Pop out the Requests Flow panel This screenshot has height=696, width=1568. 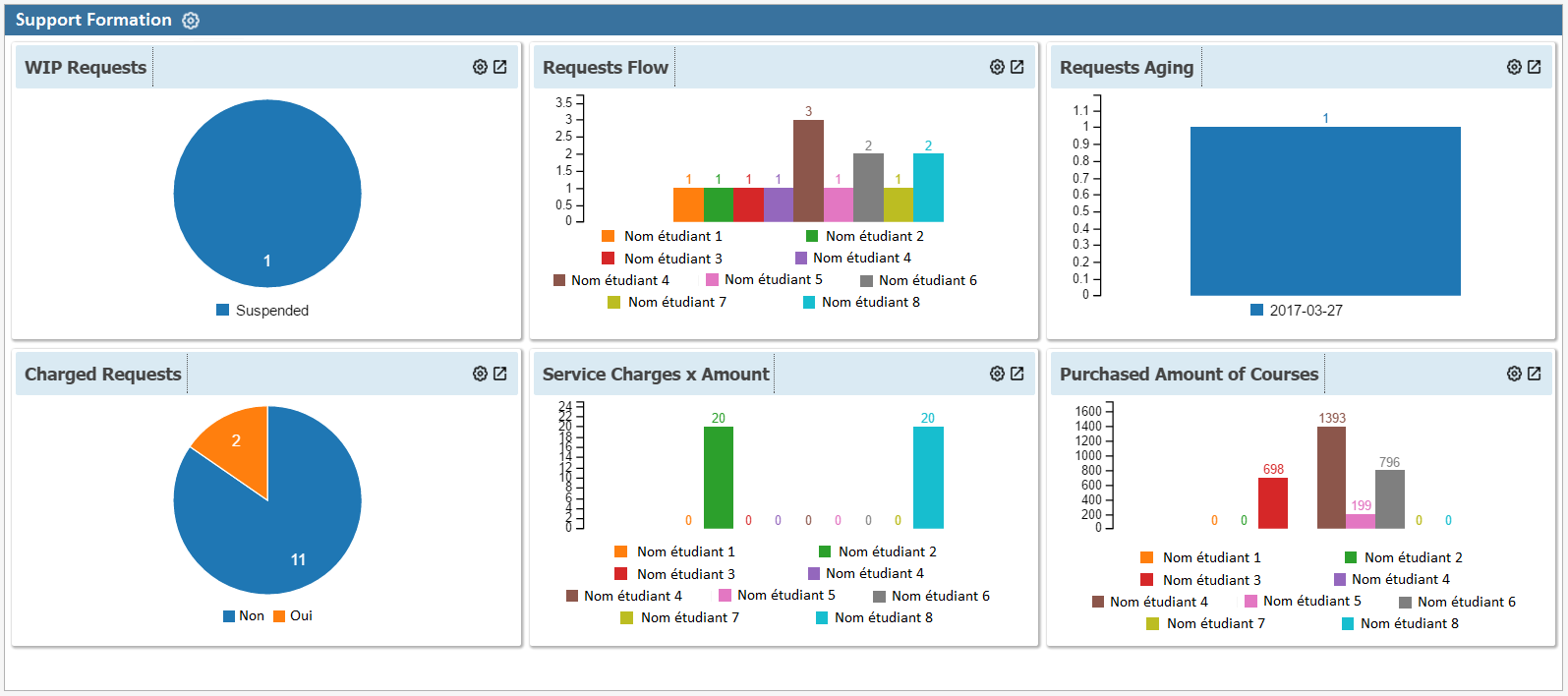(x=1017, y=67)
